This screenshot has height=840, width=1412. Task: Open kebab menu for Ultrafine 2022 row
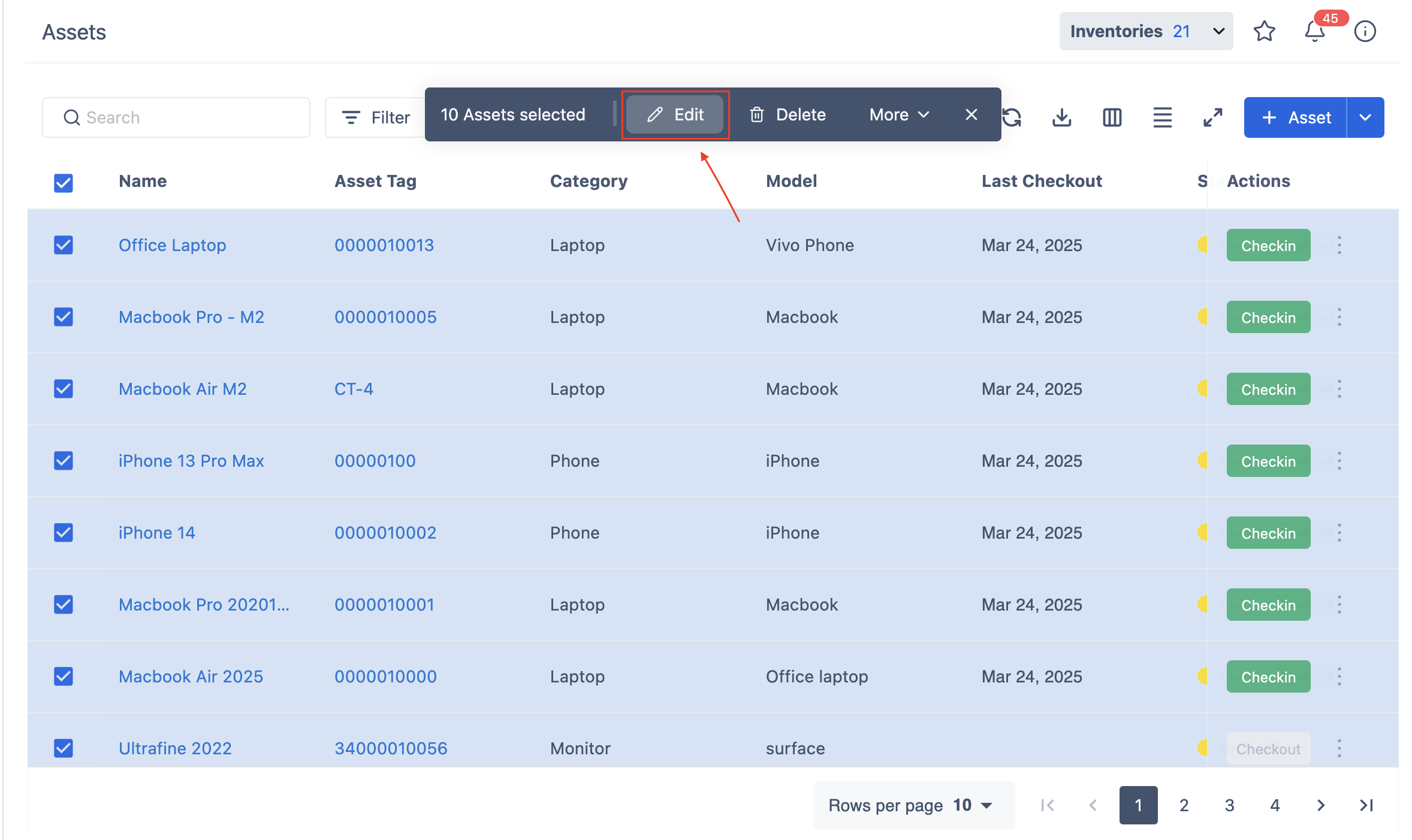click(x=1339, y=748)
